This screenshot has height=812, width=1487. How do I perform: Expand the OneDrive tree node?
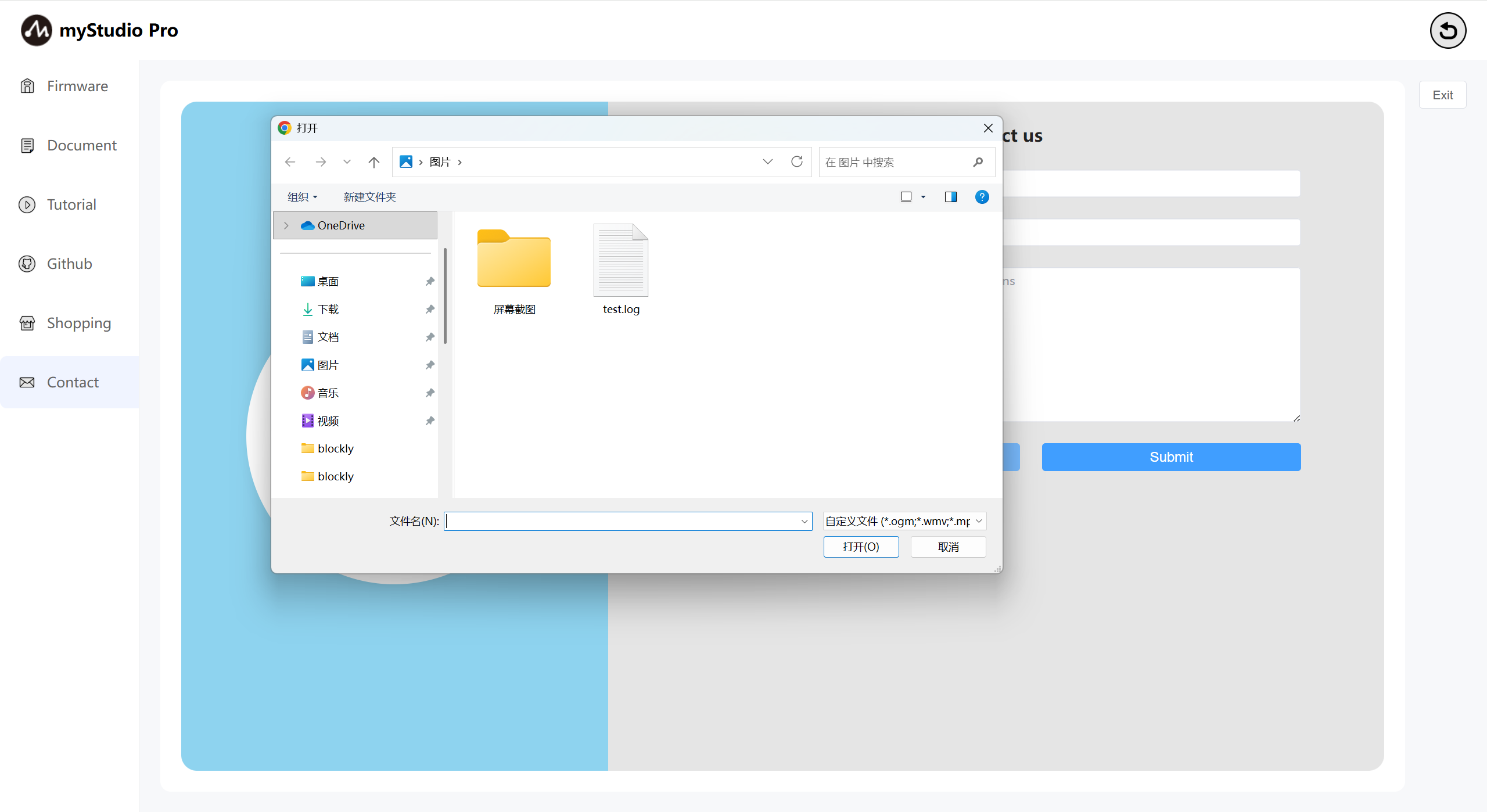coord(286,225)
